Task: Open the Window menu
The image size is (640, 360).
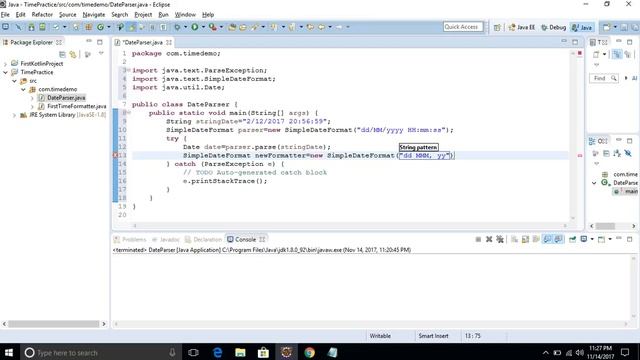Action: tap(185, 14)
